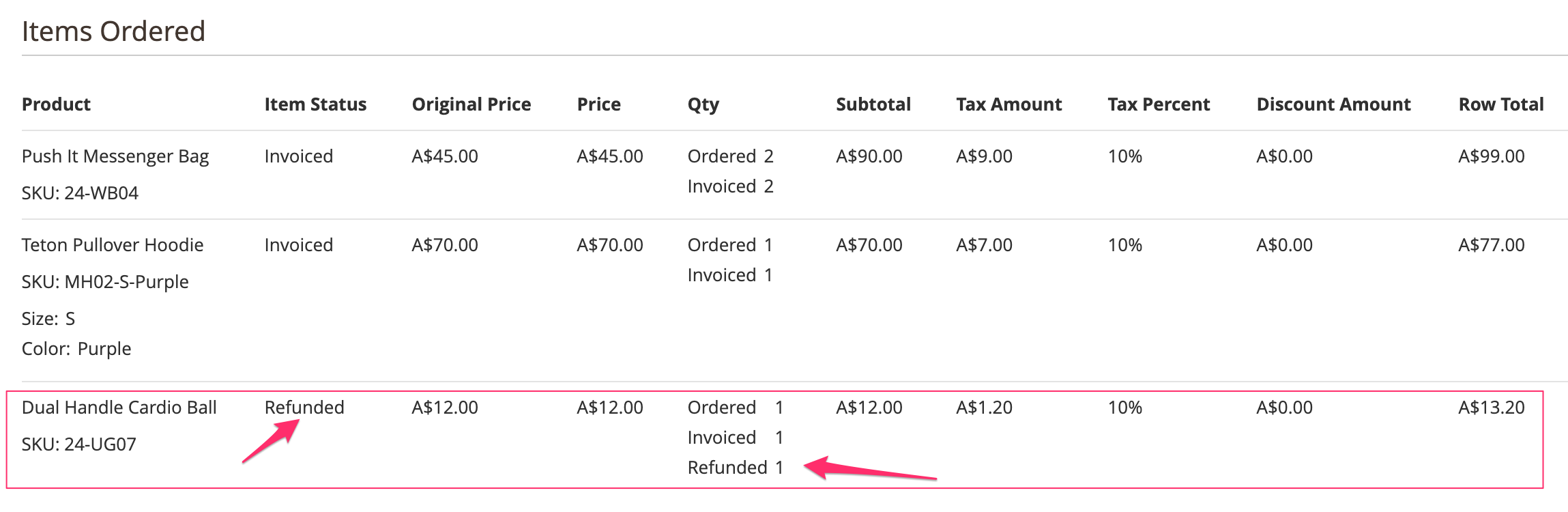The width and height of the screenshot is (1568, 512).
Task: Click SKU 24-WB04 text
Action: coord(80,193)
